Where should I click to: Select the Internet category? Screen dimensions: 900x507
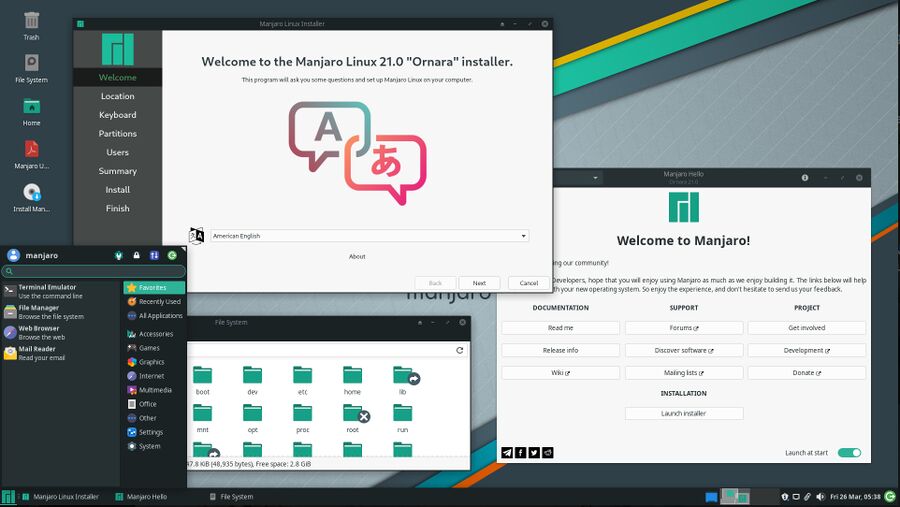coord(154,376)
